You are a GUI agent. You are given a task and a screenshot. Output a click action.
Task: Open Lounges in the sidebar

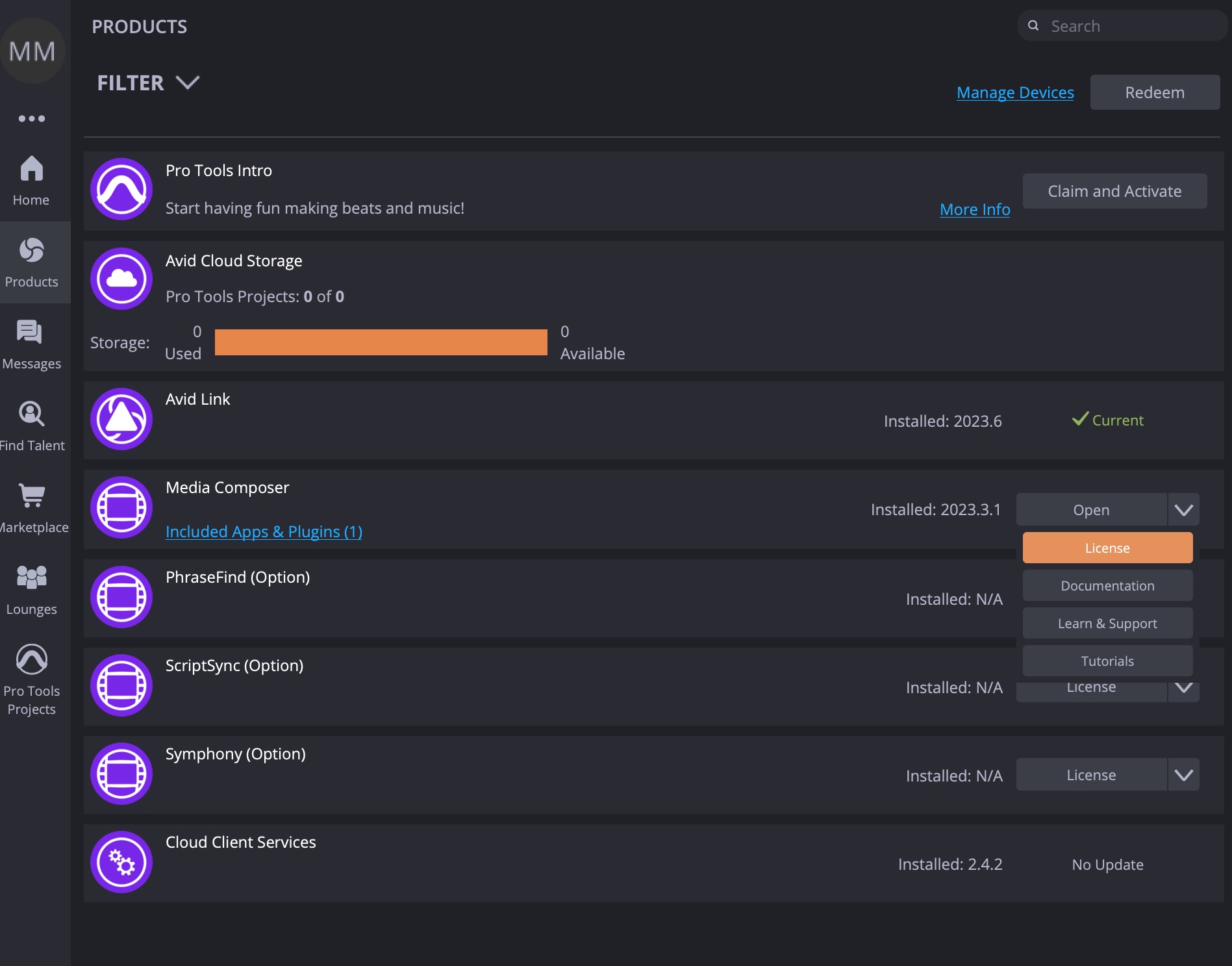point(31,591)
